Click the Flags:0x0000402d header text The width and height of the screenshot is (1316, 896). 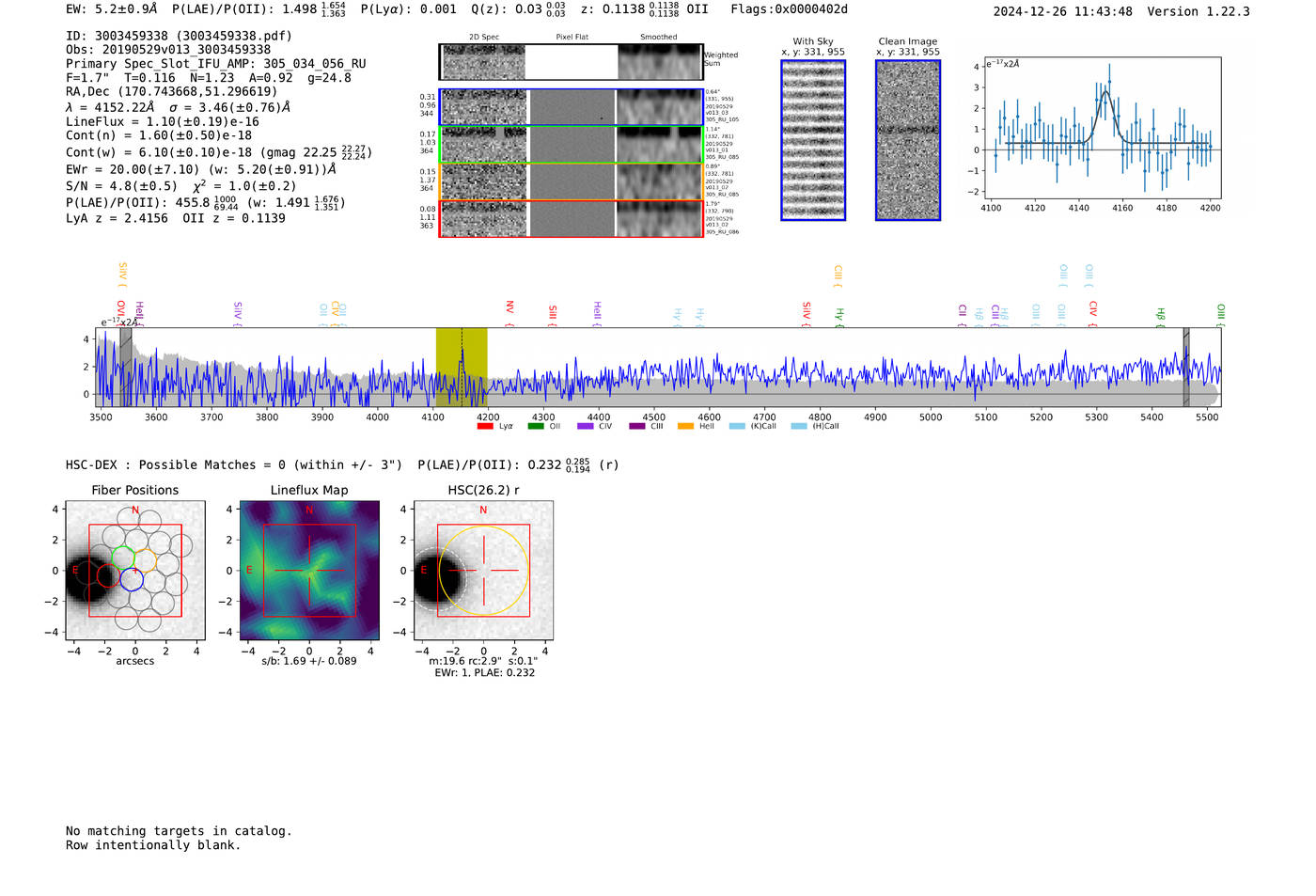point(789,9)
